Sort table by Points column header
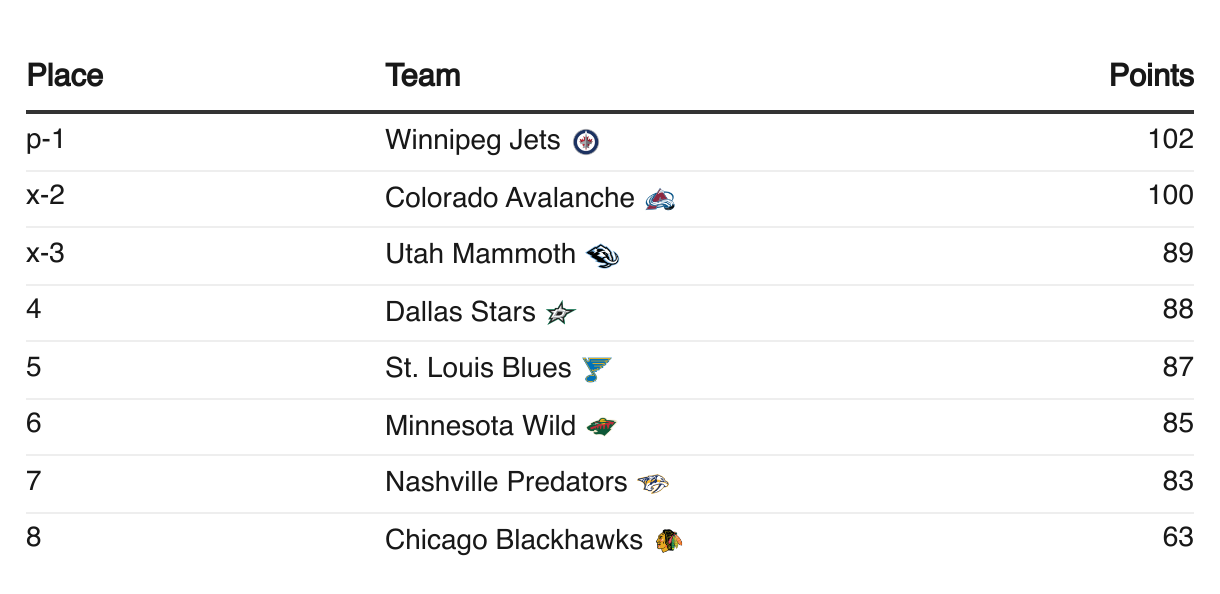This screenshot has height=594, width=1220. [1151, 76]
